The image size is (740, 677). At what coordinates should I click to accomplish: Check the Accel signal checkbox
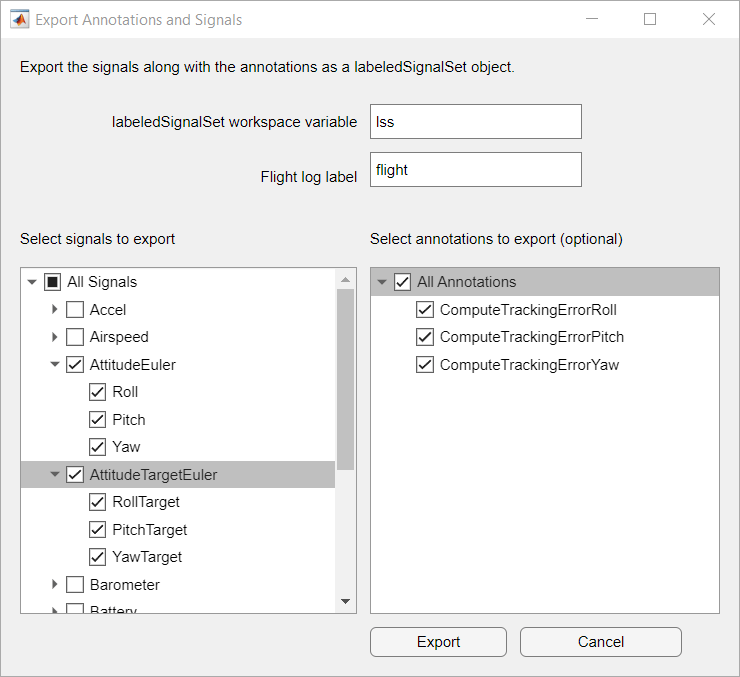pyautogui.click(x=75, y=310)
